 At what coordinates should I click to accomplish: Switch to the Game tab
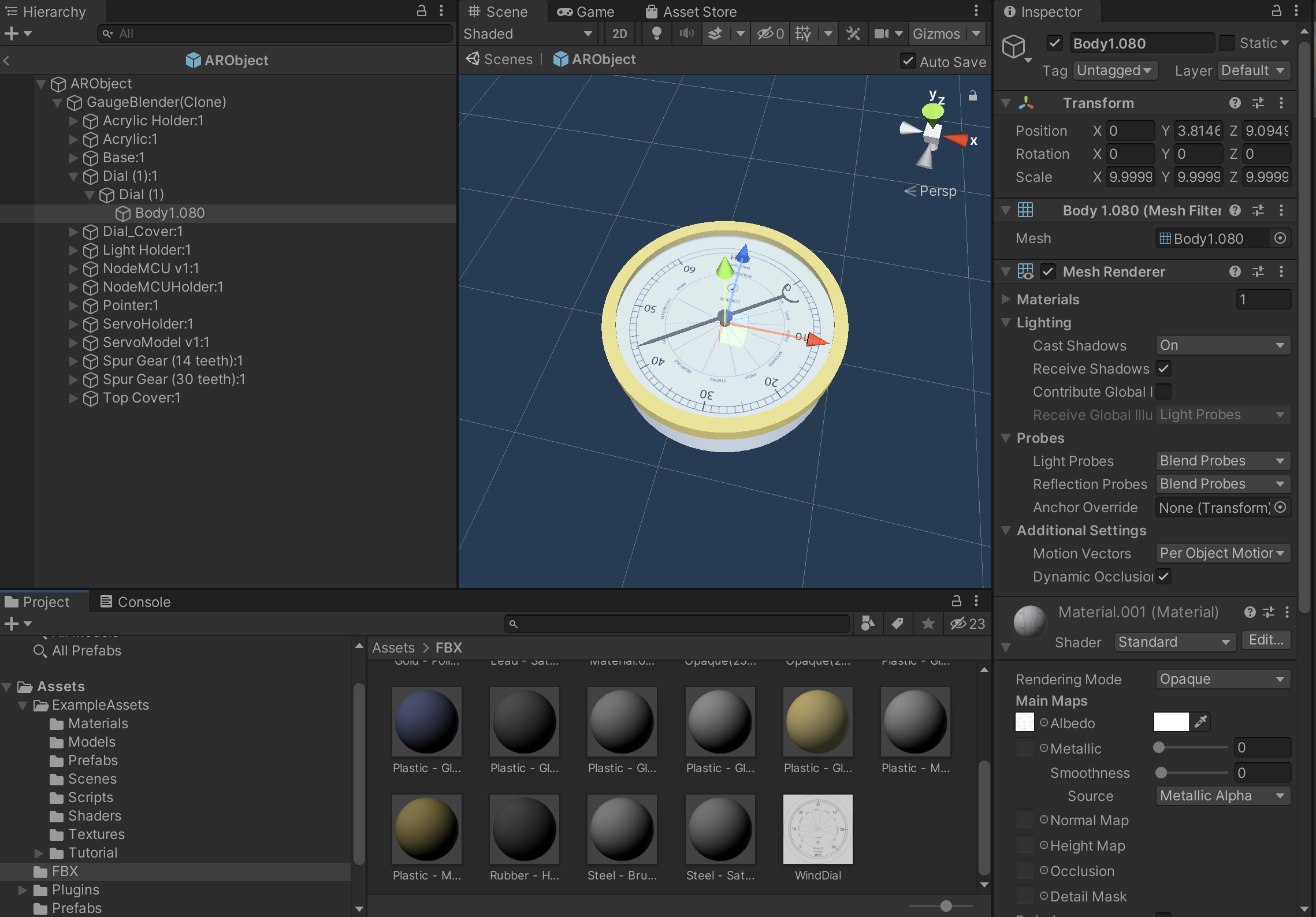586,12
